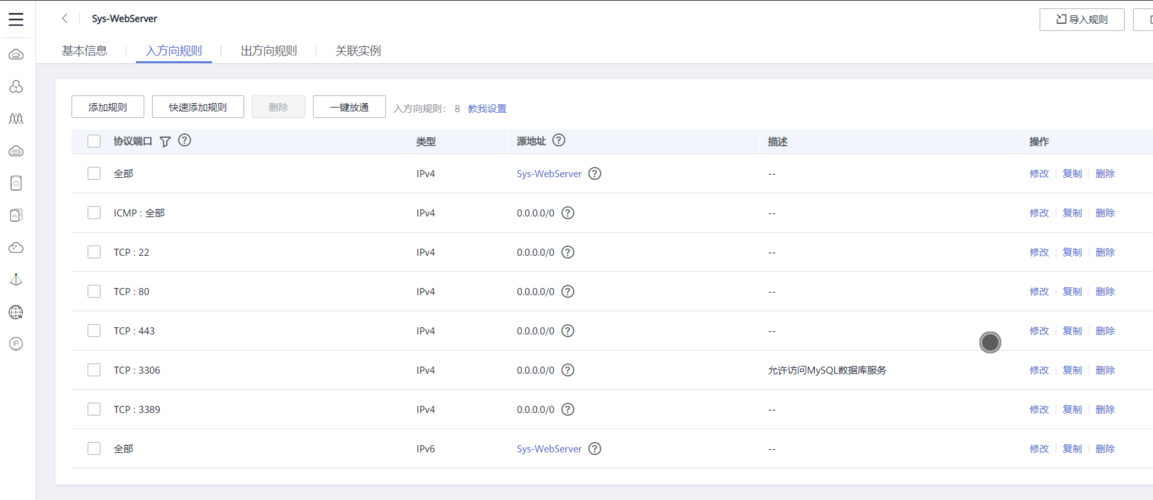Check the 全部 IPv6 rule checkbox

94,449
